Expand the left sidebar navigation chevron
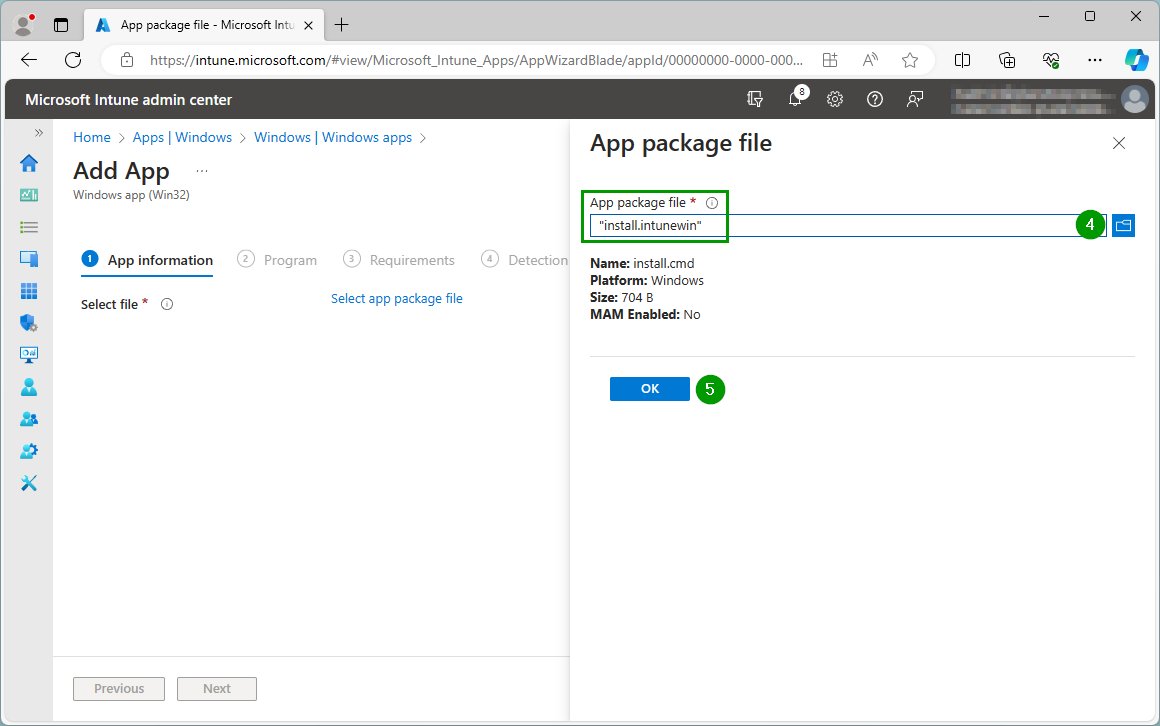The height and width of the screenshot is (726, 1160). click(x=39, y=133)
